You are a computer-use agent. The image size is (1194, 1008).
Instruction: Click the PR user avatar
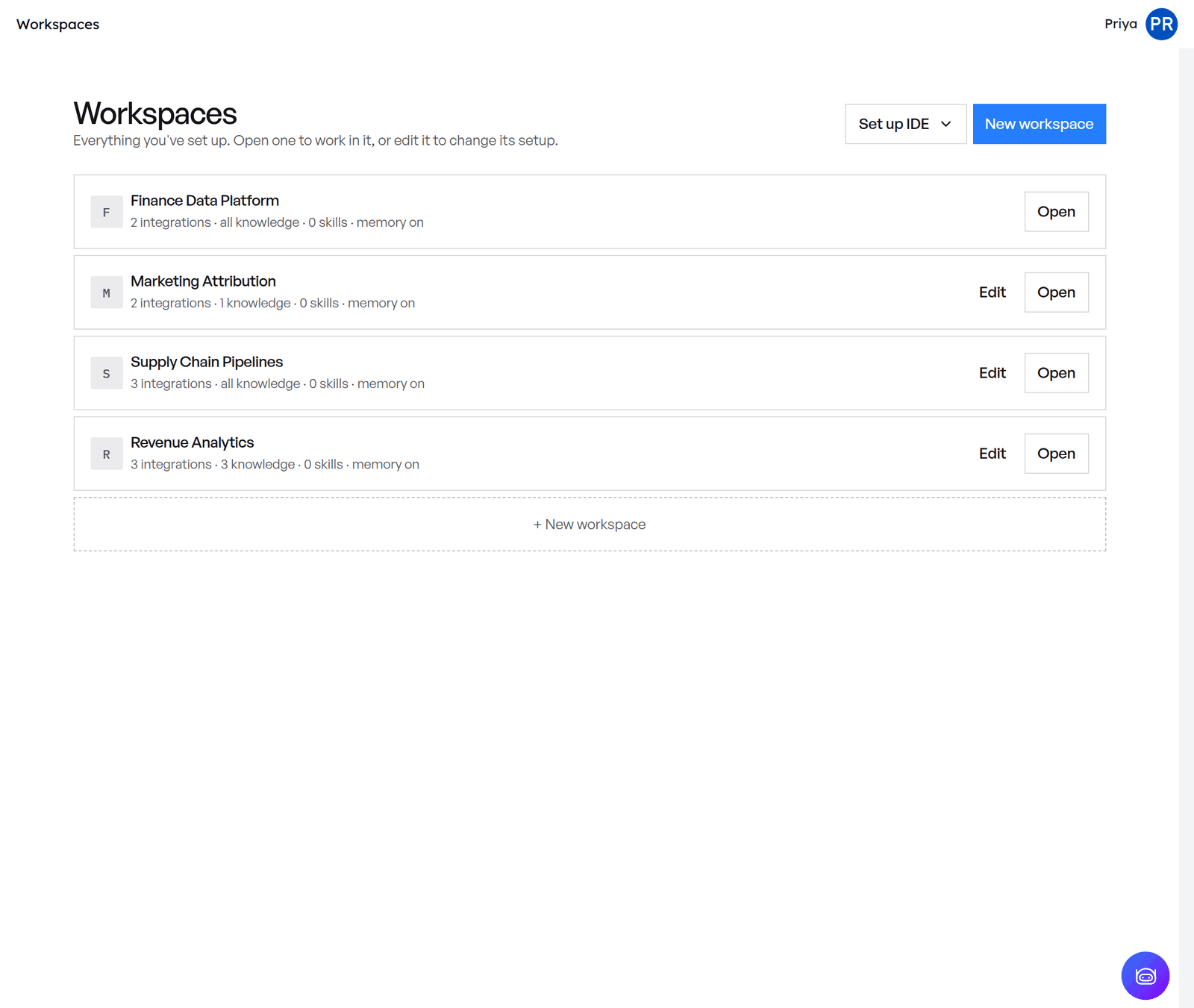coord(1161,24)
